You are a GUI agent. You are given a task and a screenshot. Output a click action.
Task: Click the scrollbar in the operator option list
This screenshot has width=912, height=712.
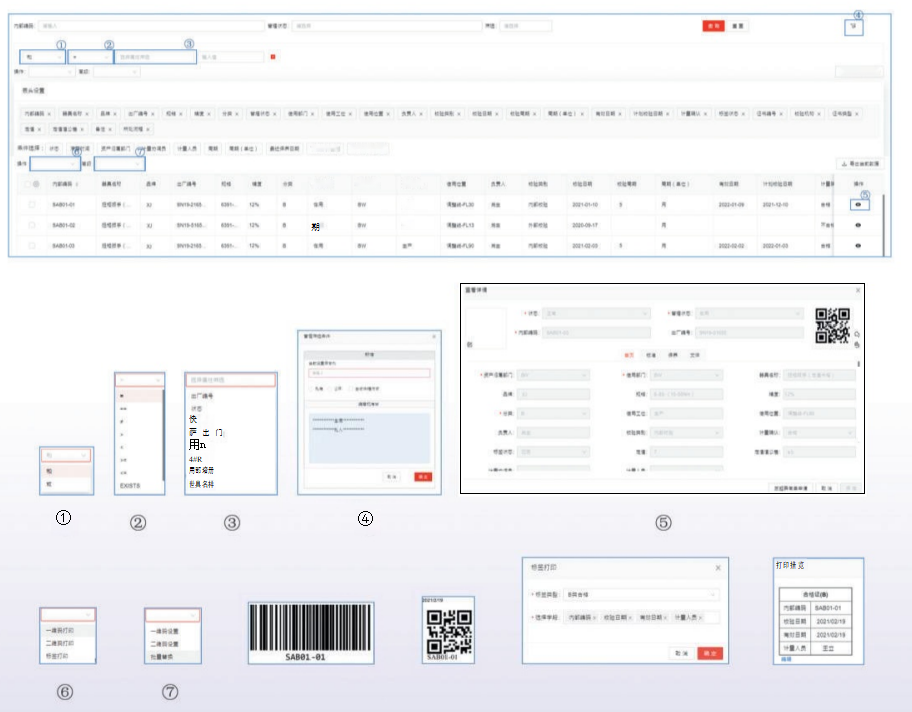click(163, 435)
